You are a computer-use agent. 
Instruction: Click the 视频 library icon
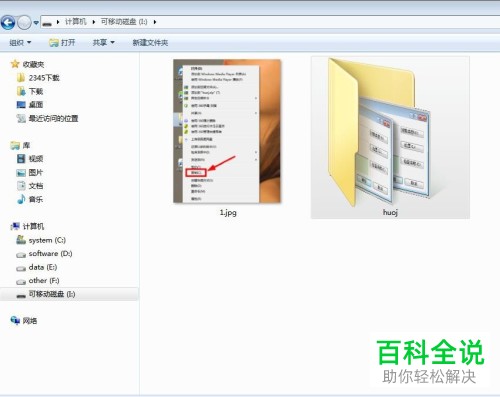click(21, 159)
